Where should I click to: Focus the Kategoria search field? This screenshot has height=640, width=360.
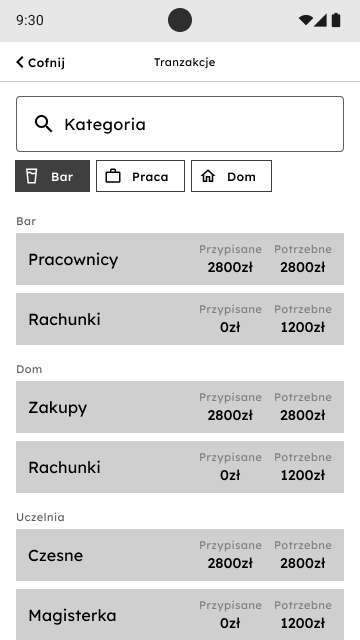[x=180, y=124]
